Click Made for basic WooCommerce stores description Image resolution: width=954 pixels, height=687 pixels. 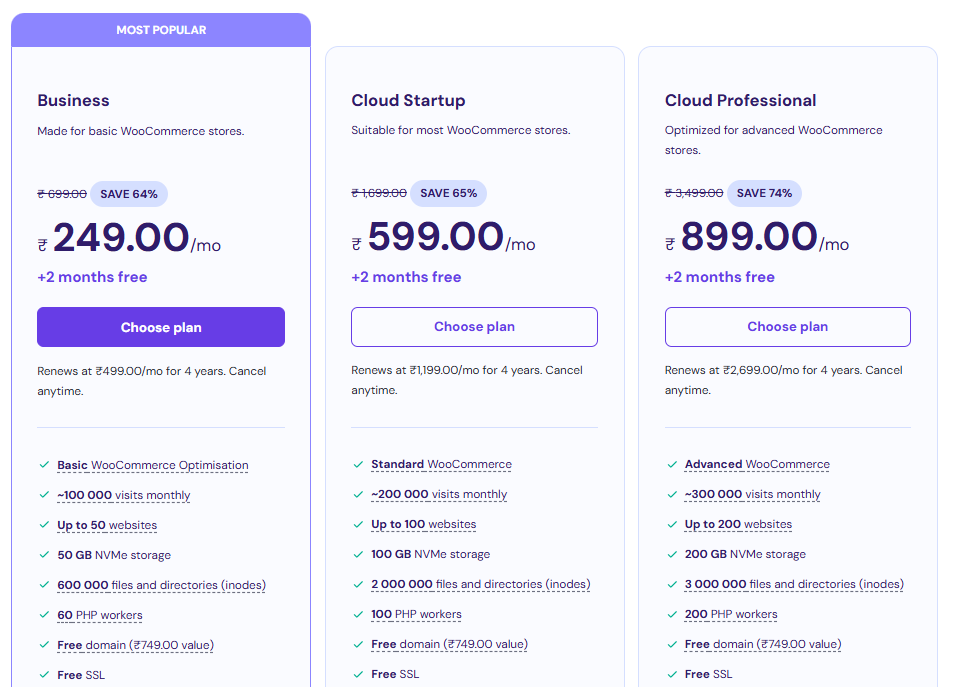click(x=141, y=131)
